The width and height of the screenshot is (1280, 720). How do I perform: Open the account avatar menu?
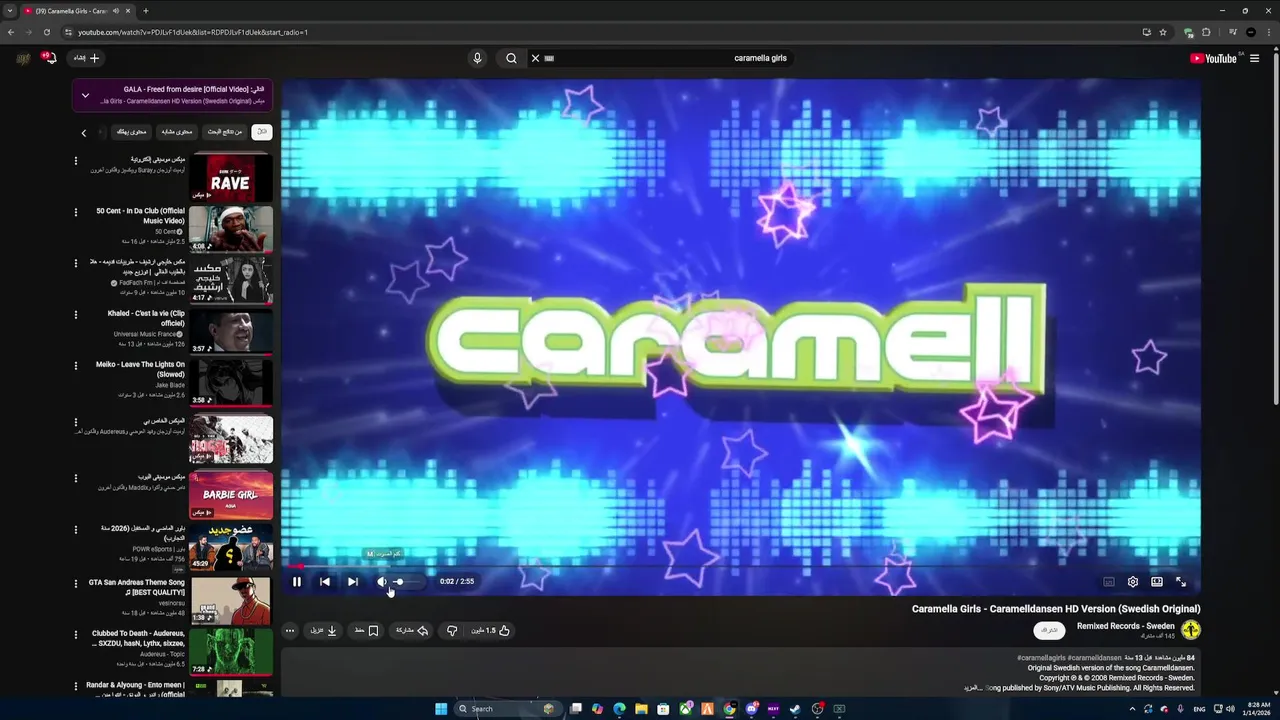point(23,58)
